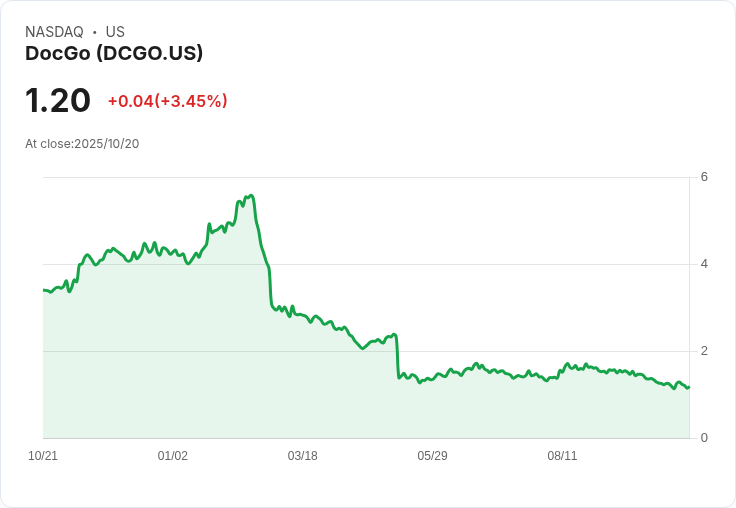
Task: Click the highest peak of price line
Action: point(250,196)
